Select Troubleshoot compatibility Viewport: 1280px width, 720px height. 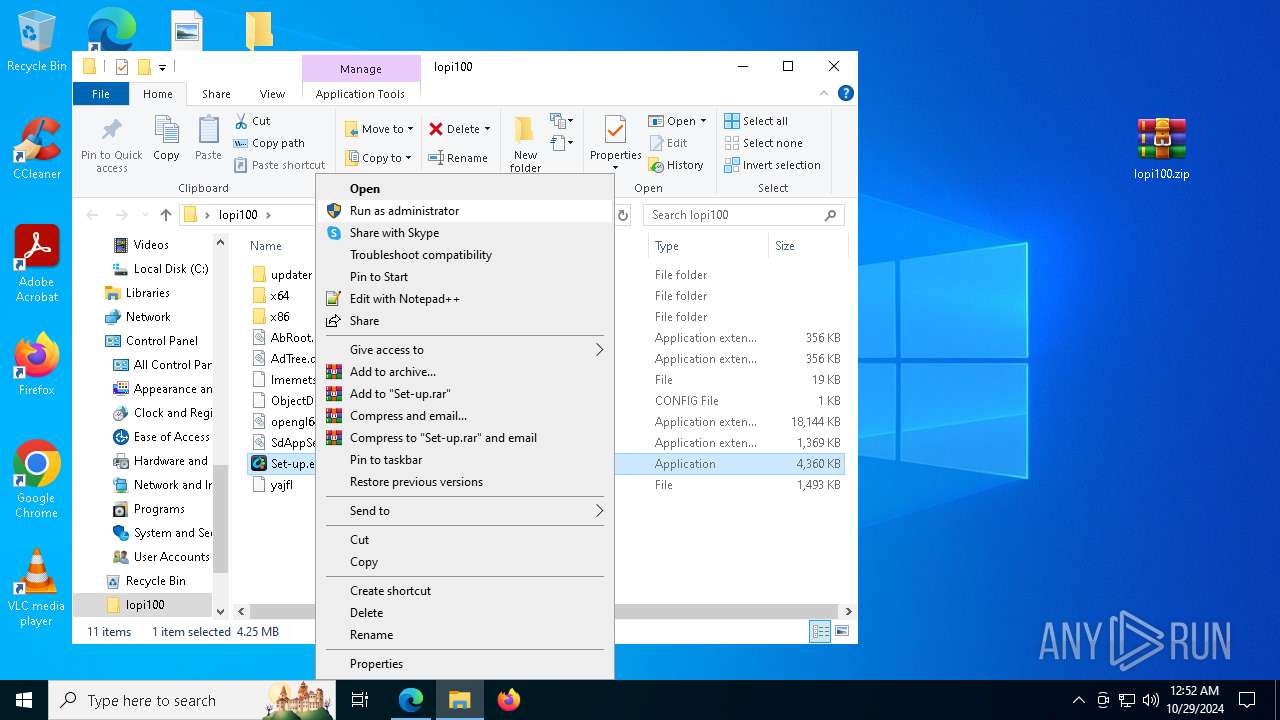[x=464, y=255]
